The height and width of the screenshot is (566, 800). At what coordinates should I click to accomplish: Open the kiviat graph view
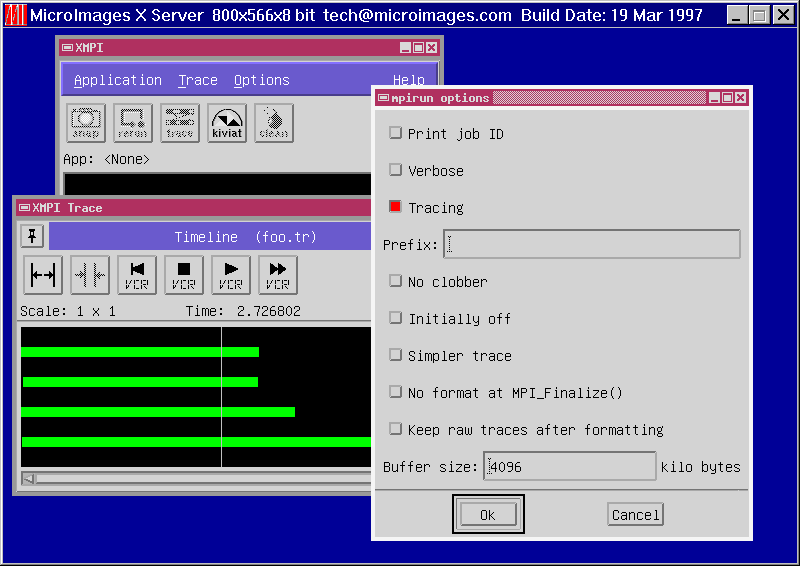227,123
